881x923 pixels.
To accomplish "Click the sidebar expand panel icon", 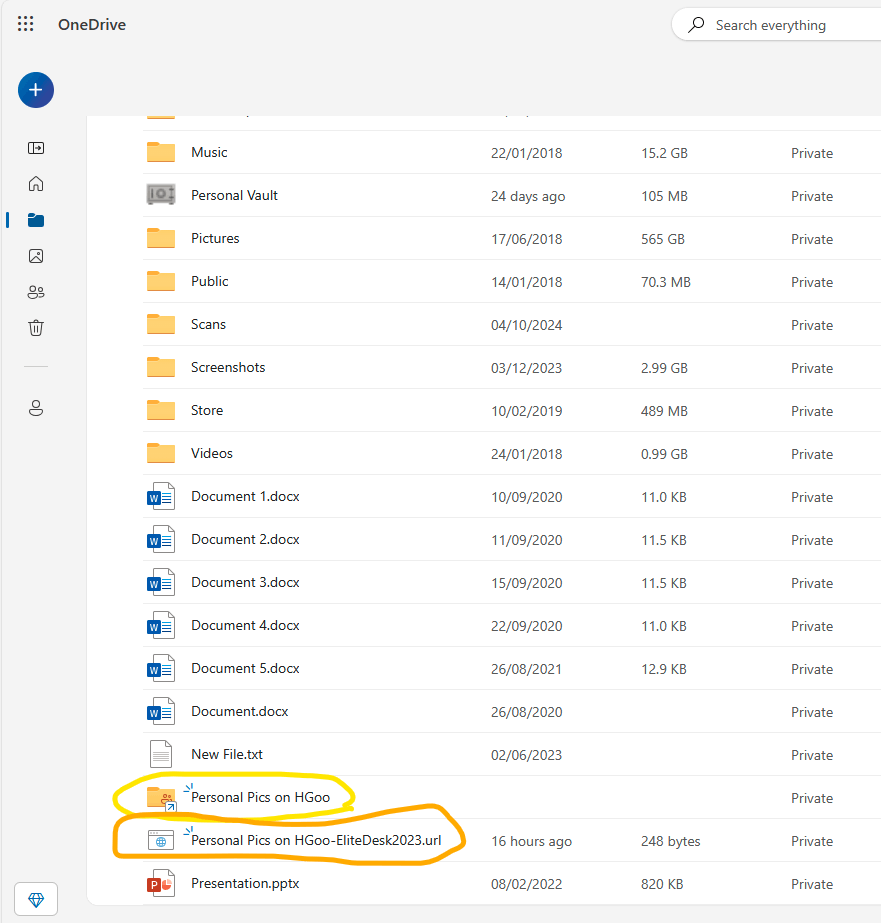I will 36,148.
